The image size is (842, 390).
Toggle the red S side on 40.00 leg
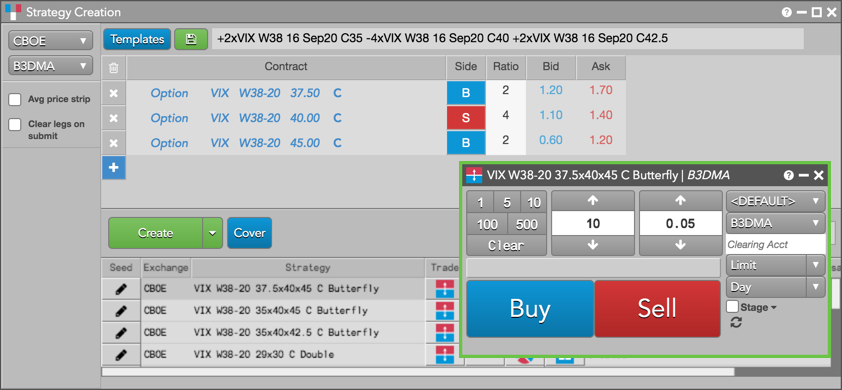click(466, 118)
